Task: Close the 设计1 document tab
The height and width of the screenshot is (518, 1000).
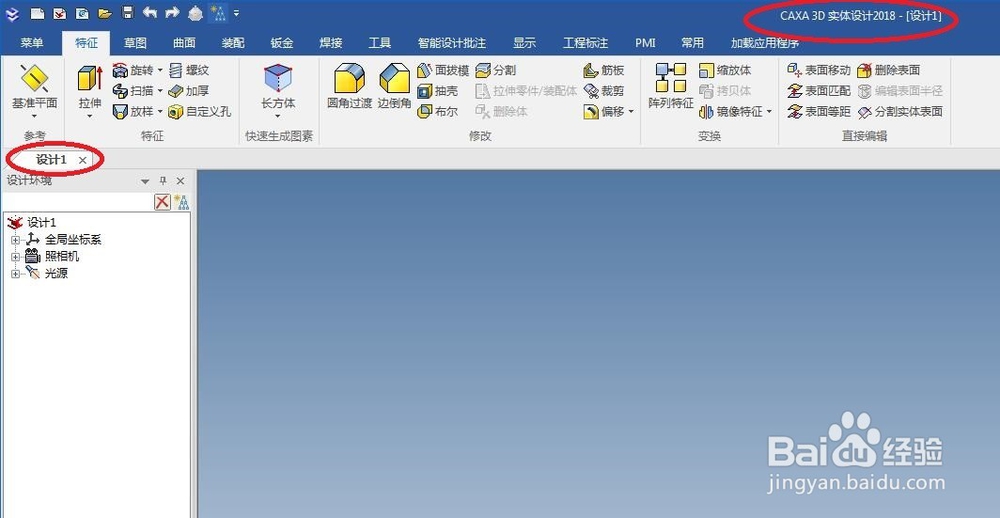Action: [82, 161]
